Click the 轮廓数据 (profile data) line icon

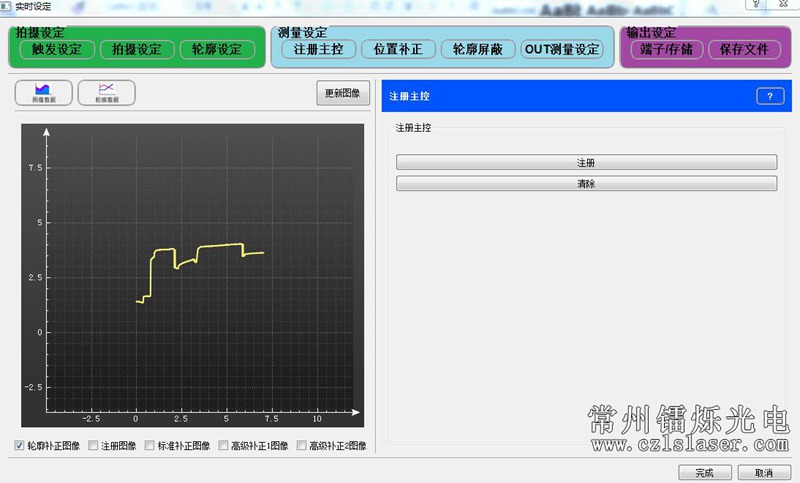106,93
